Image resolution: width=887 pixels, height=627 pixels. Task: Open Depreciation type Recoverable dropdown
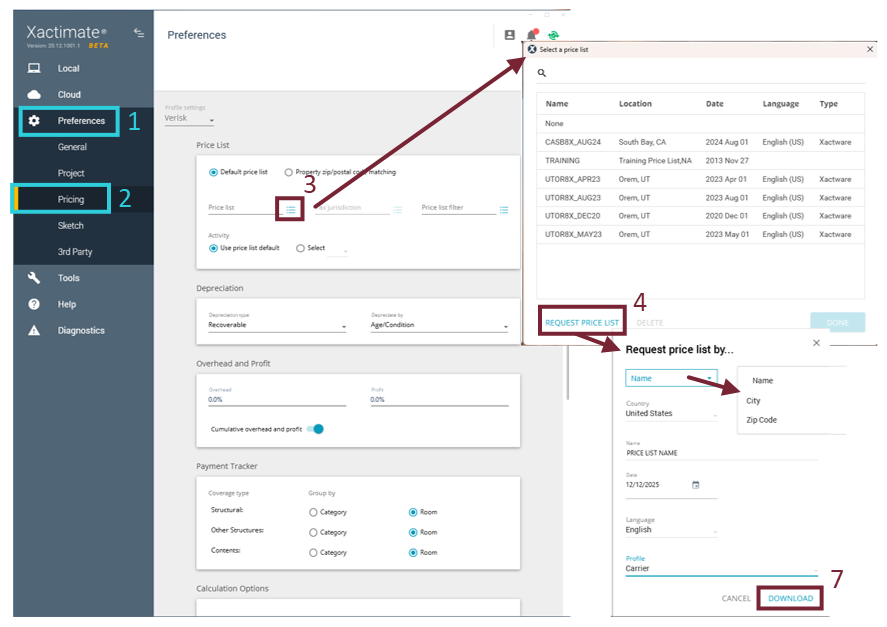[277, 325]
